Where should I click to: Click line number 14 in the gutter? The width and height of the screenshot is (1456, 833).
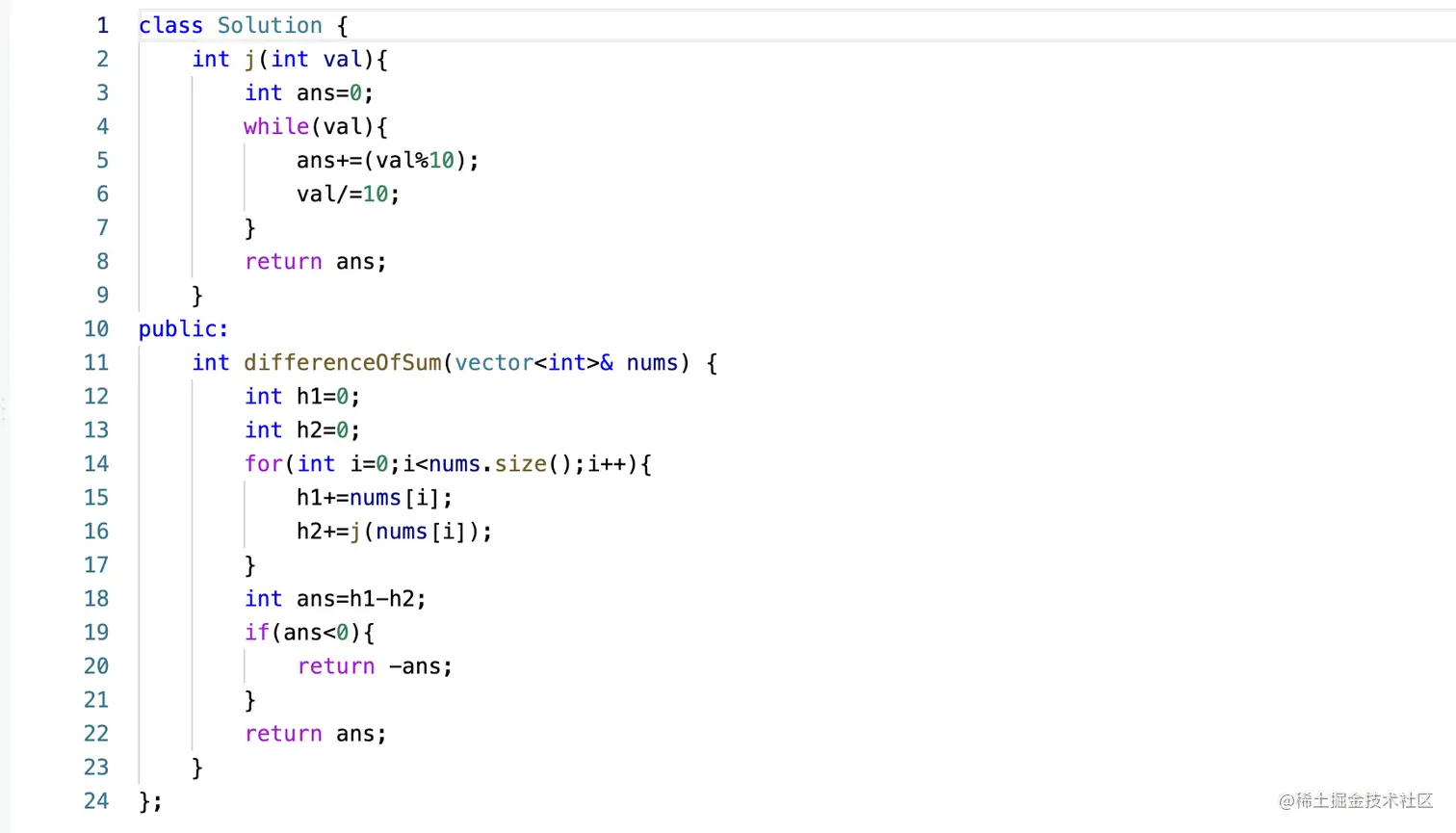(96, 463)
